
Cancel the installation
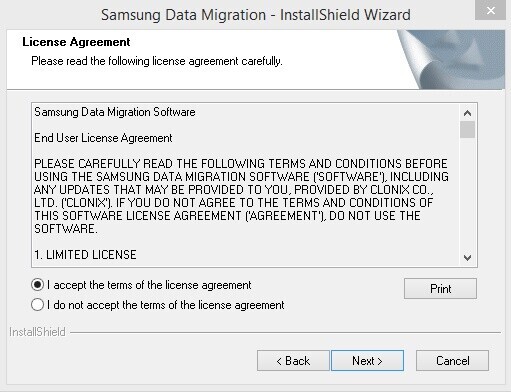pos(452,361)
